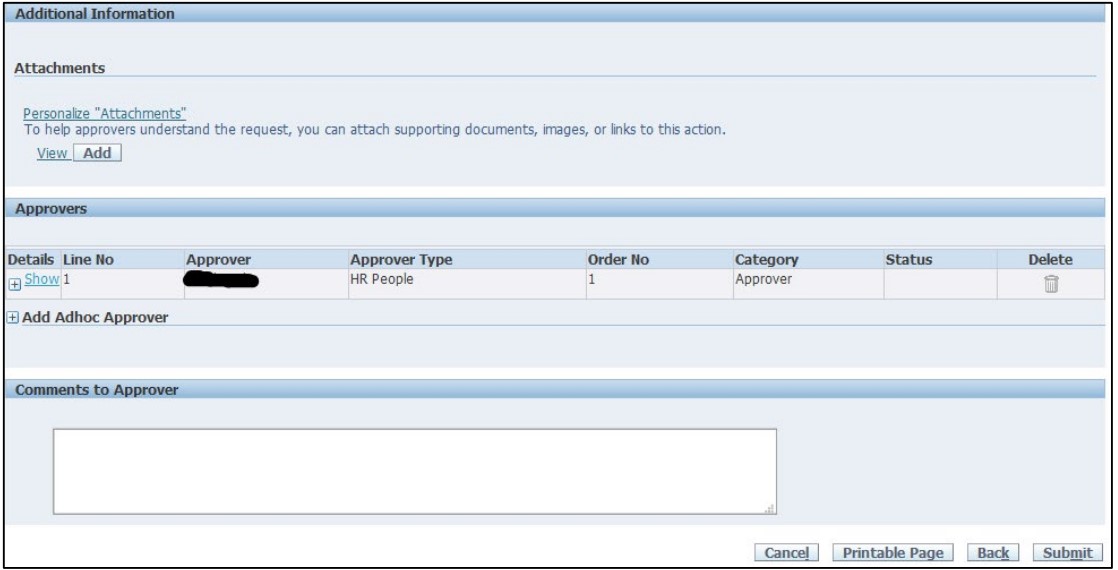Viewport: 1118px width, 570px height.
Task: Click the Cancel button
Action: (786, 553)
